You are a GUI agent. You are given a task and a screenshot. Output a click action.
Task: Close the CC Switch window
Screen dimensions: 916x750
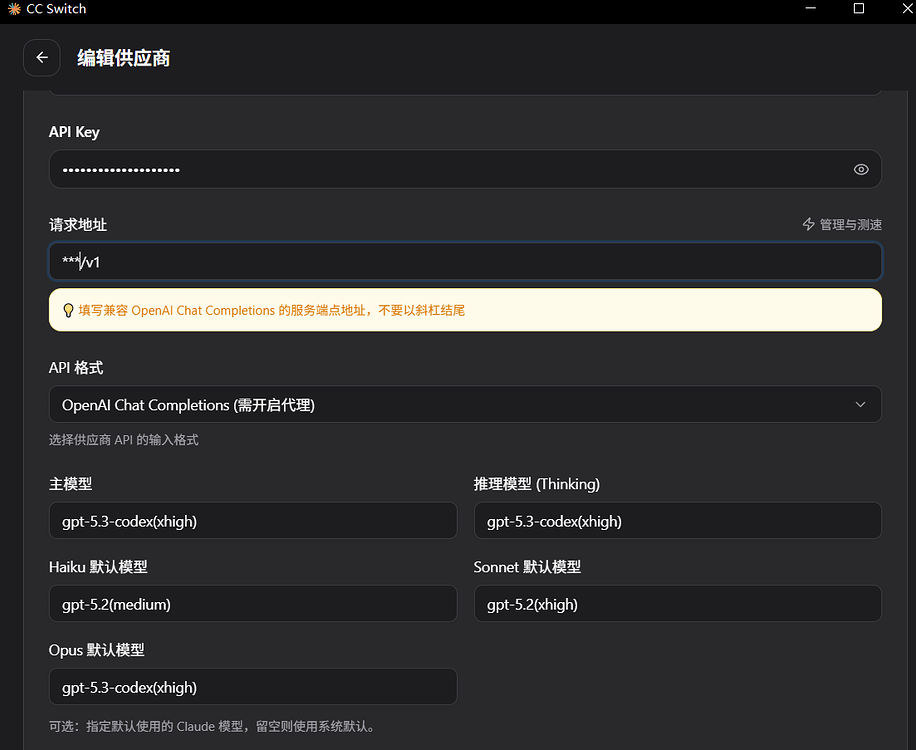coord(907,8)
